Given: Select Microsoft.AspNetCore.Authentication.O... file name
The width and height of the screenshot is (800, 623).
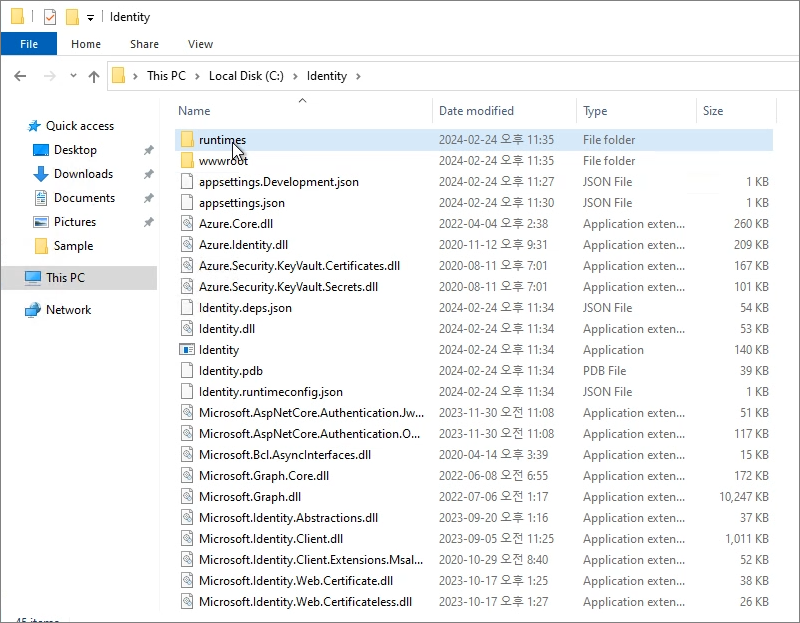Looking at the screenshot, I should [310, 433].
